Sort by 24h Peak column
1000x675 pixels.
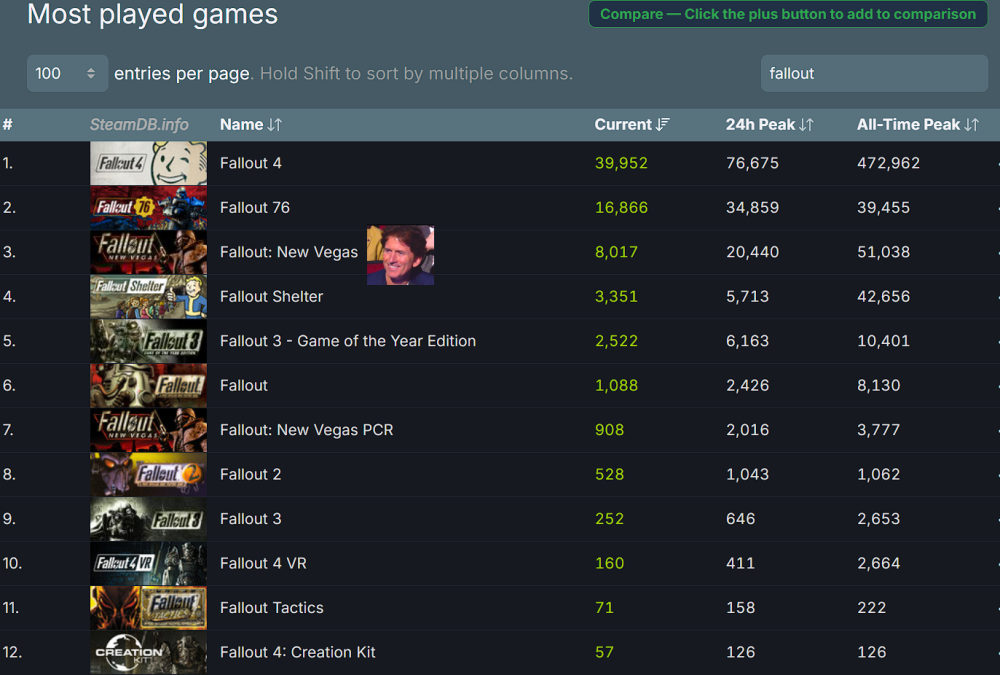coord(769,125)
